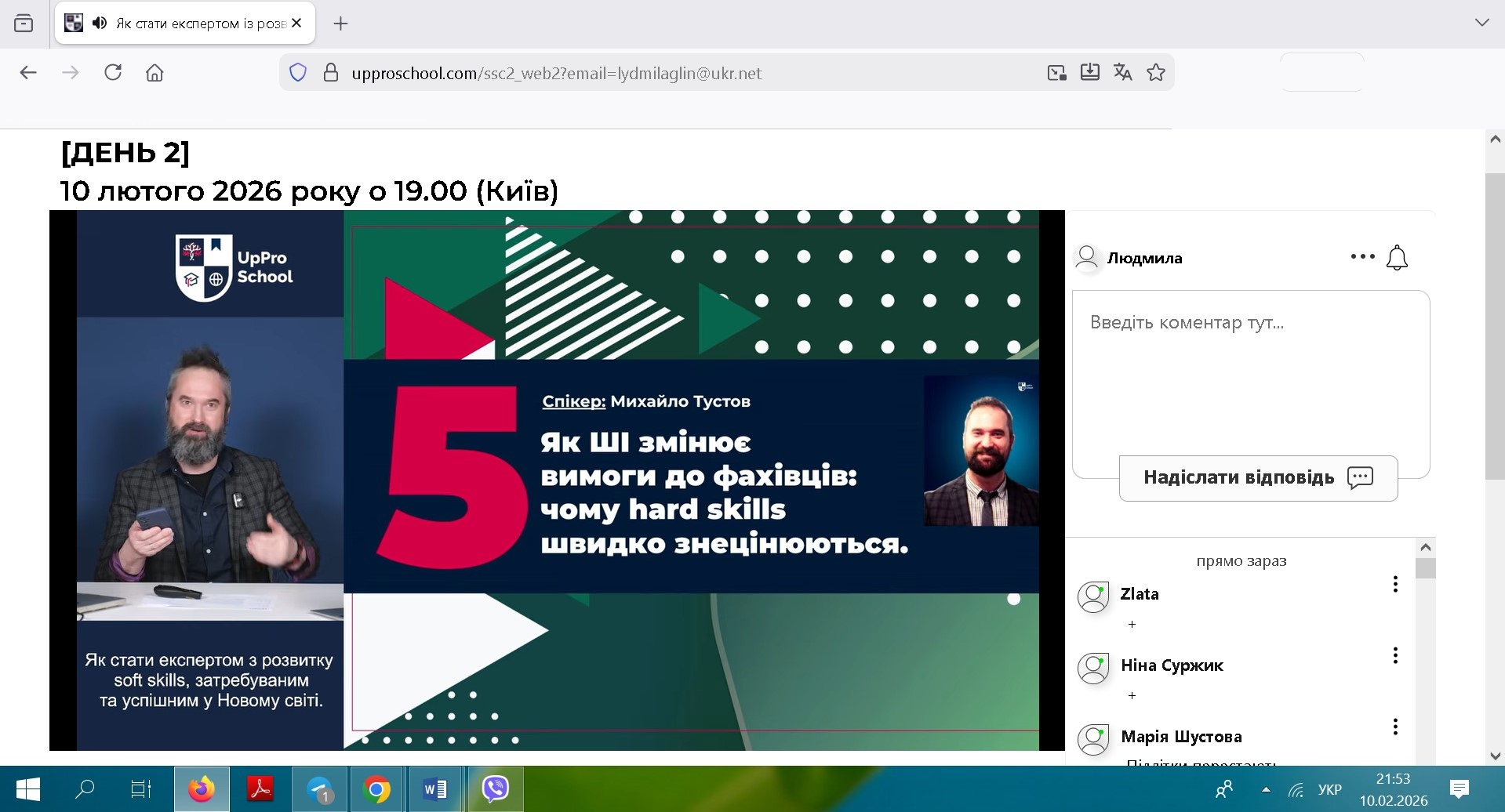Go to the browser home page
Viewport: 1505px width, 812px height.
[154, 73]
